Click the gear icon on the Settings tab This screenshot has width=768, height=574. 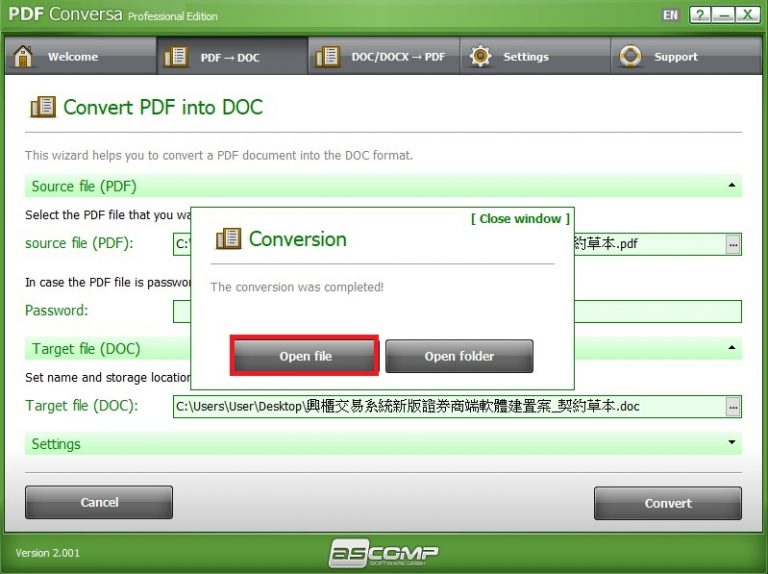point(480,56)
